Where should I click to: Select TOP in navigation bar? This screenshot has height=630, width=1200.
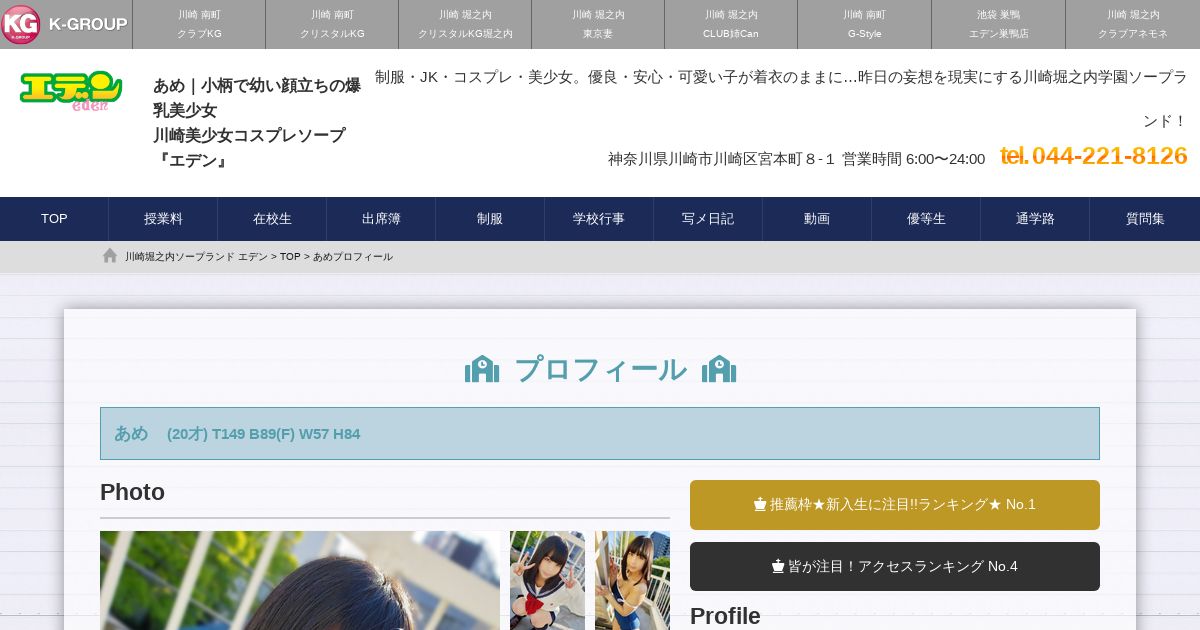coord(54,219)
